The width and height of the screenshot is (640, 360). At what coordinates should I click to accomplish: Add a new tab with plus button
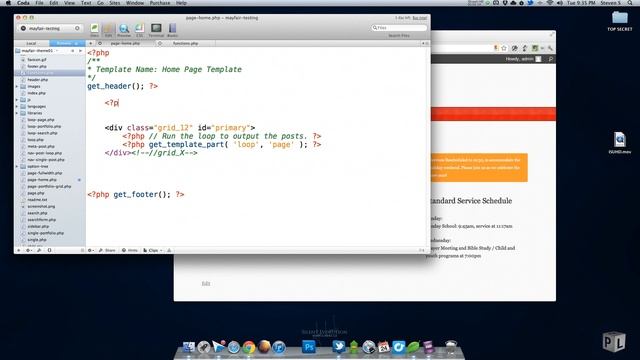point(91,43)
